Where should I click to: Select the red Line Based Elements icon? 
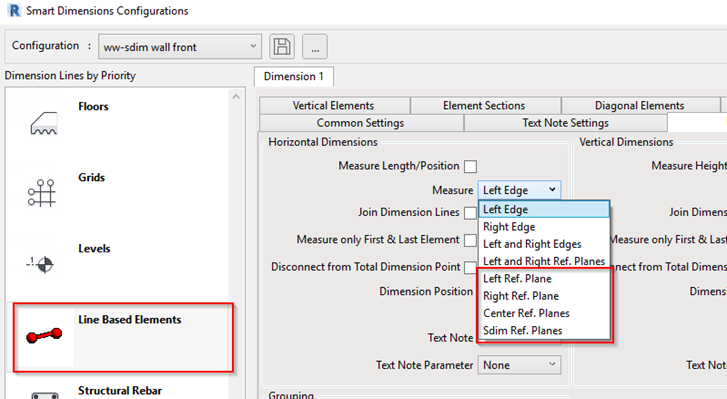coord(44,335)
